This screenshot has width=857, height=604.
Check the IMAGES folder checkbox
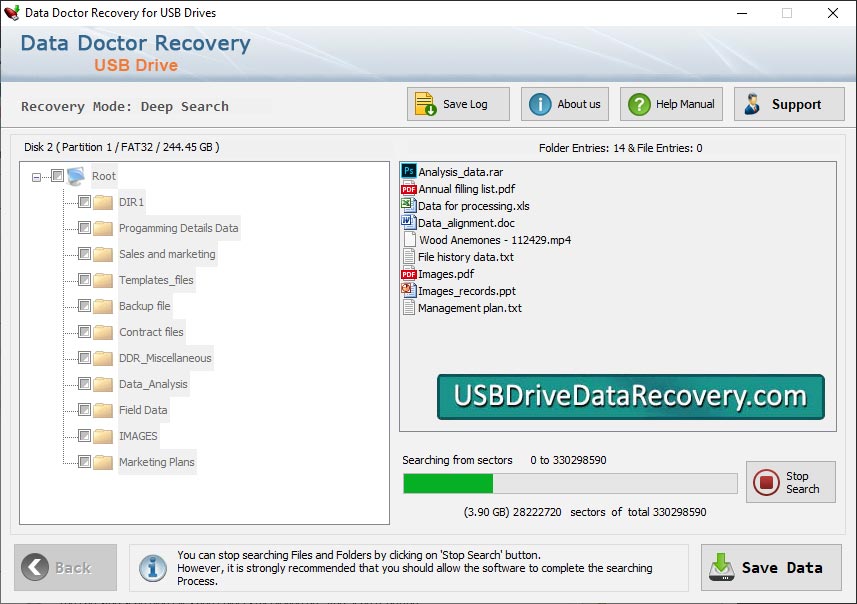point(84,436)
